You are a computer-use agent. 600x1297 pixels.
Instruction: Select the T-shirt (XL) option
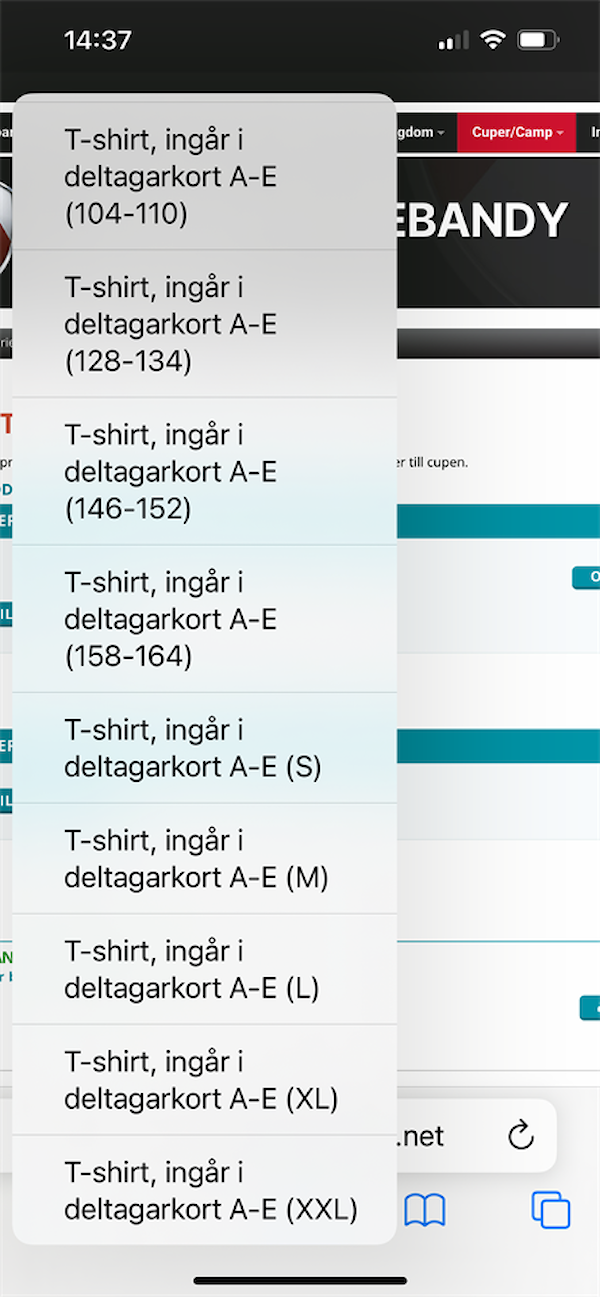[x=204, y=1080]
